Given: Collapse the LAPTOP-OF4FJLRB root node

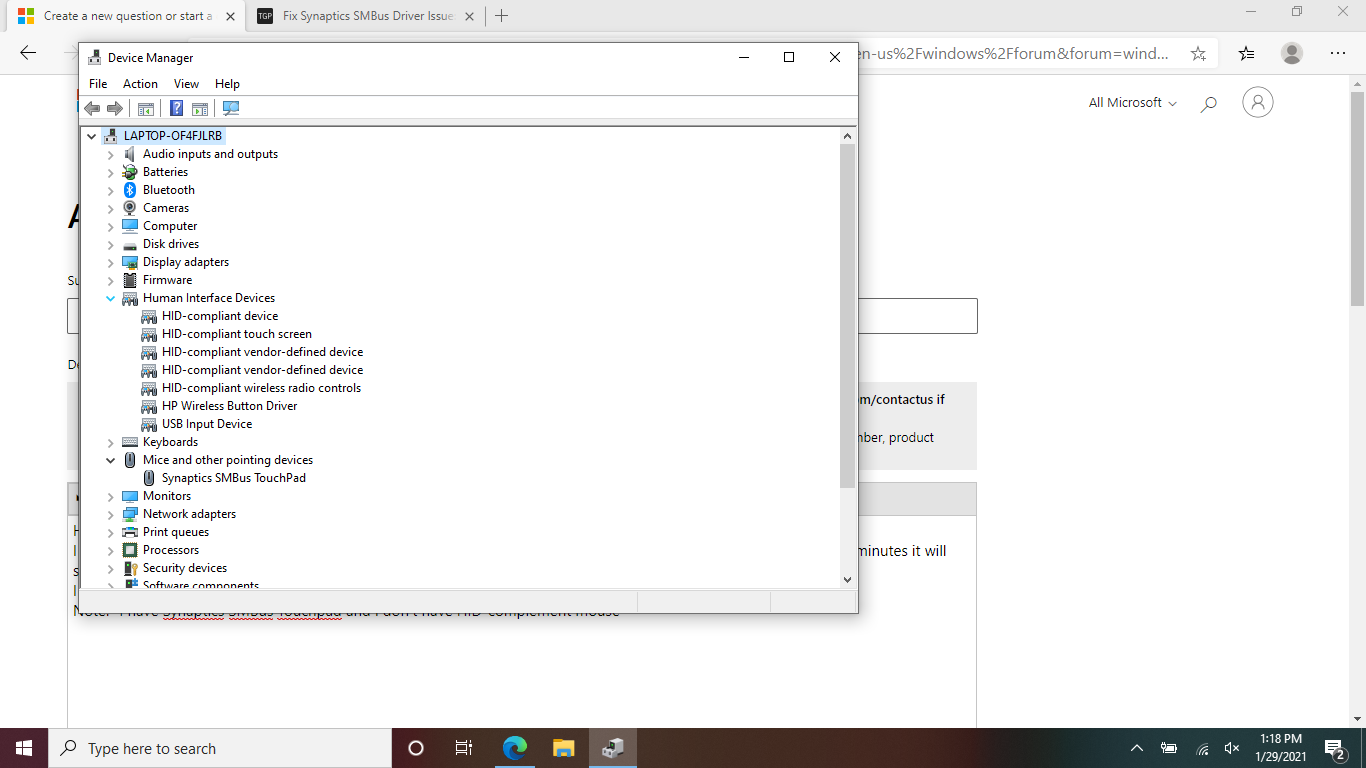Looking at the screenshot, I should pos(92,136).
